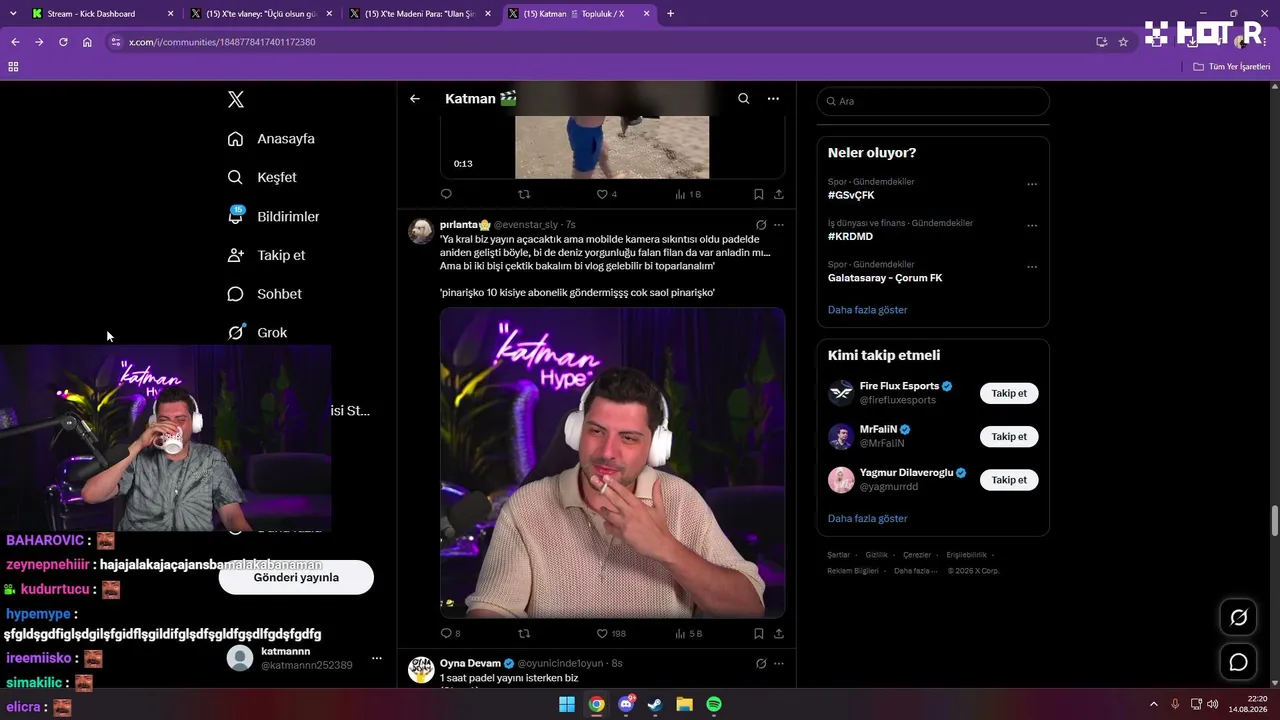The width and height of the screenshot is (1280, 720).
Task: Reply to pırlanta's post with 8 replies
Action: 450,633
